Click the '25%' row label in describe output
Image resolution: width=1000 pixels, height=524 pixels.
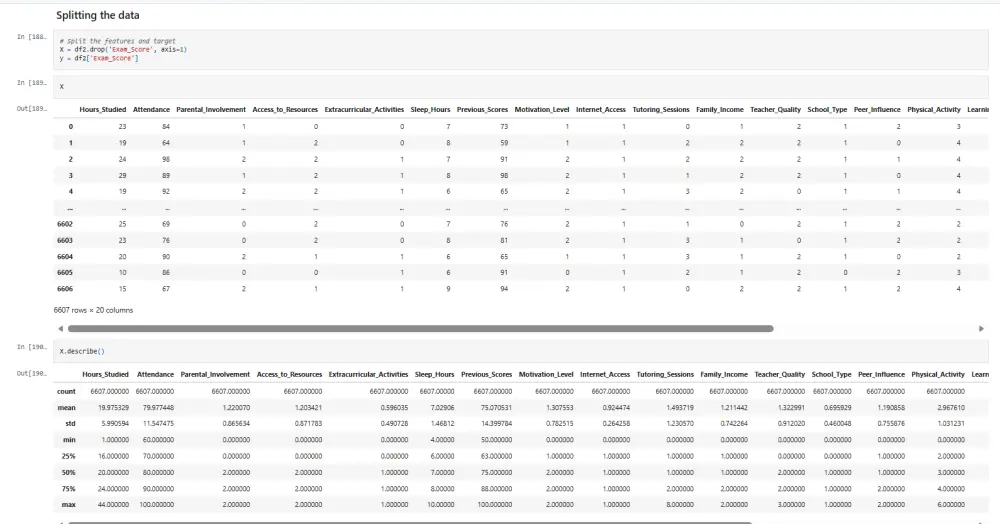click(68, 456)
